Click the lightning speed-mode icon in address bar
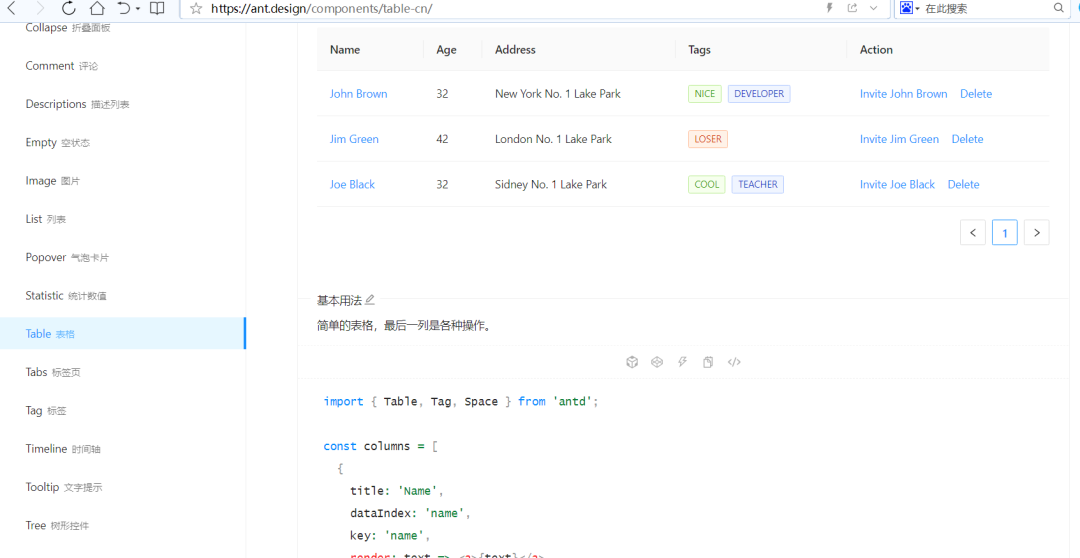1080x558 pixels. [x=830, y=8]
